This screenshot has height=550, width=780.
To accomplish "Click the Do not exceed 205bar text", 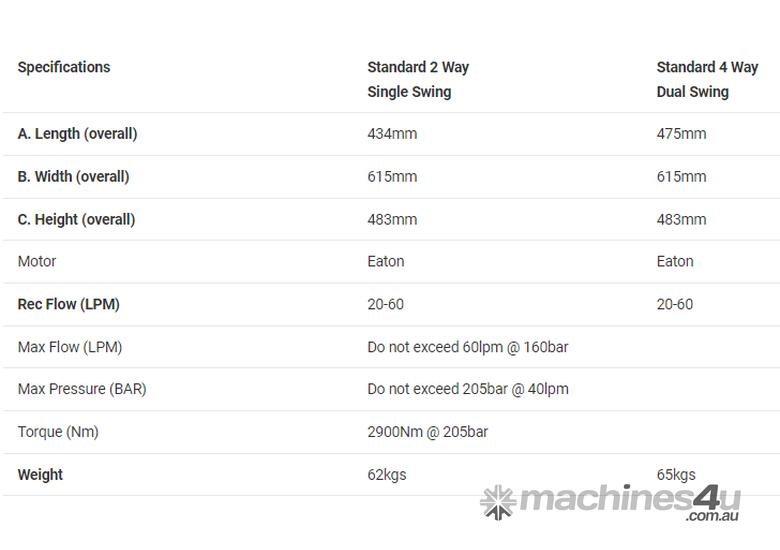I will (468, 388).
